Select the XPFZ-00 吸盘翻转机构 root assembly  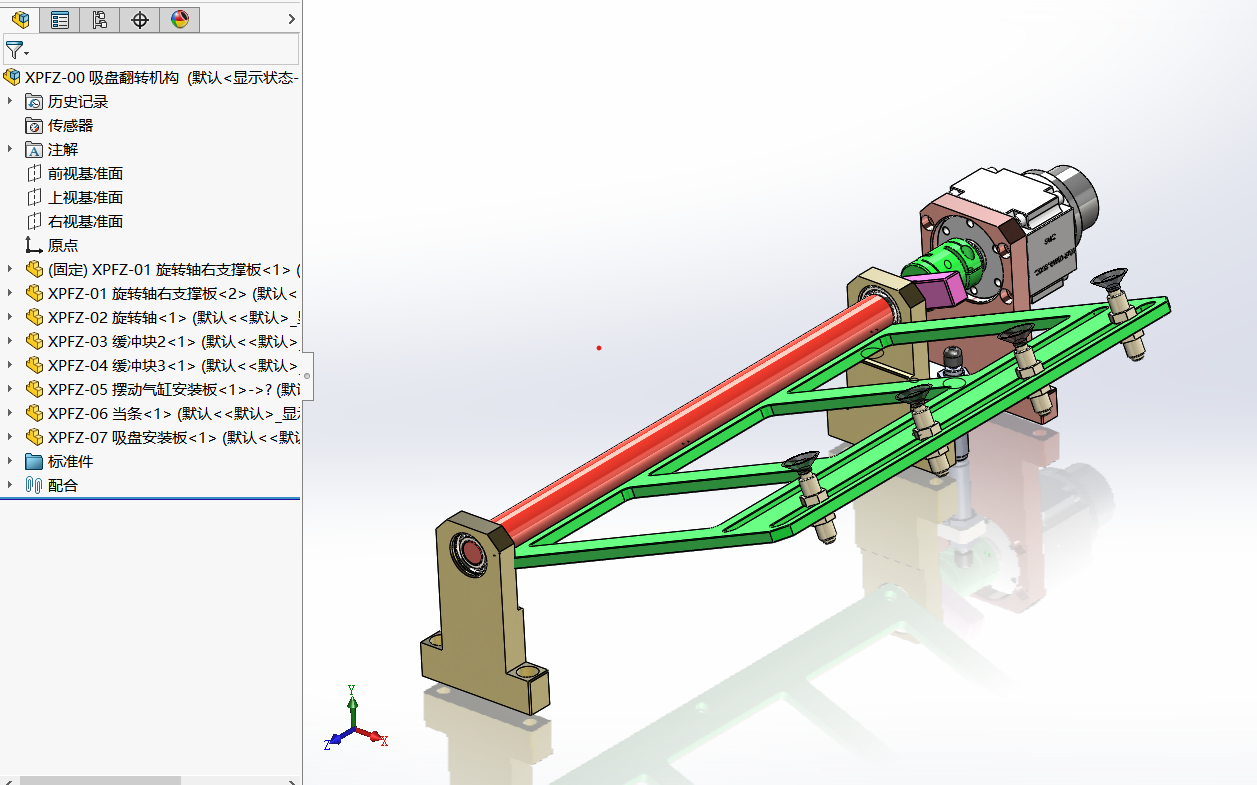click(162, 77)
